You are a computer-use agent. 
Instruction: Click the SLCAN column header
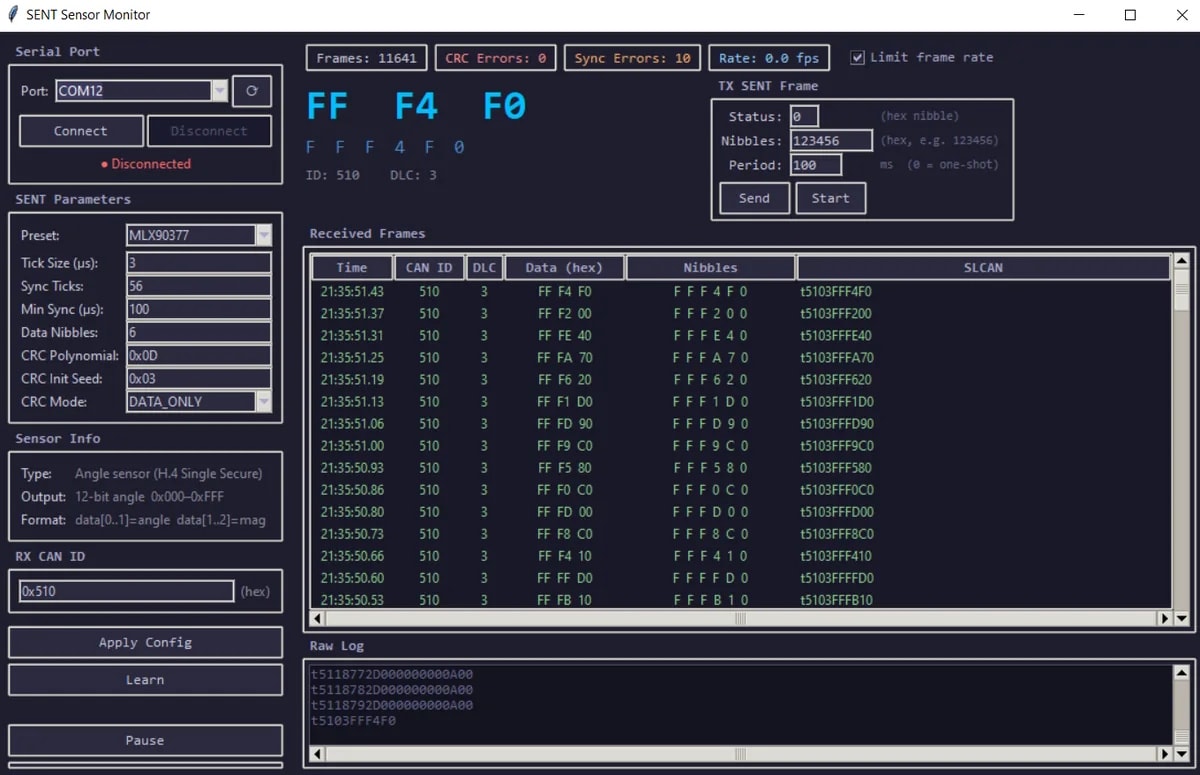[983, 268]
